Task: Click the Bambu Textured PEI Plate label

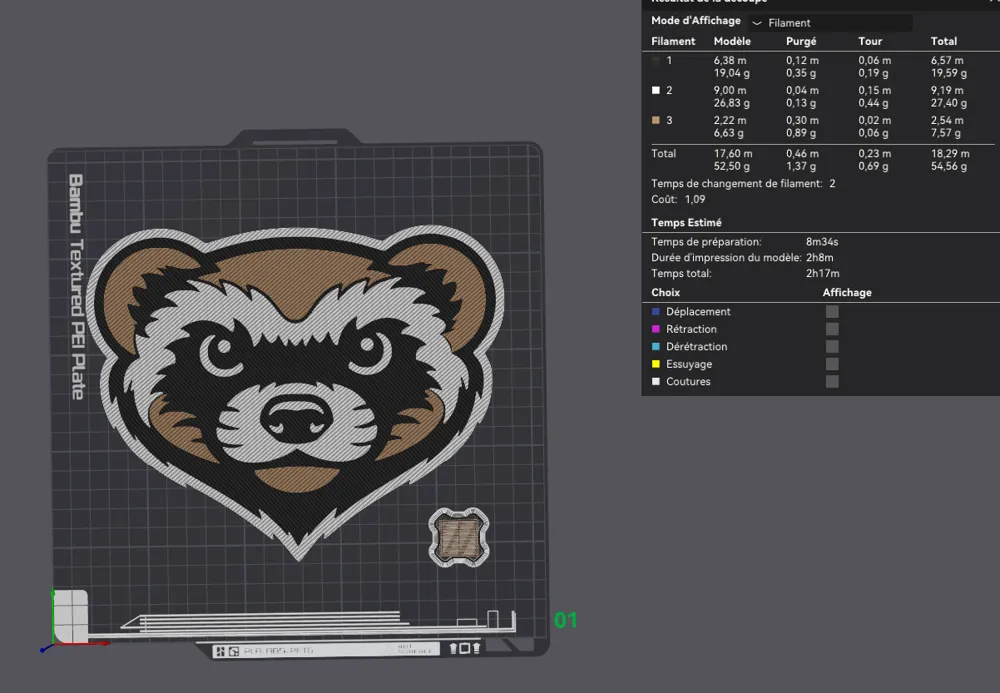Action: 77,287
